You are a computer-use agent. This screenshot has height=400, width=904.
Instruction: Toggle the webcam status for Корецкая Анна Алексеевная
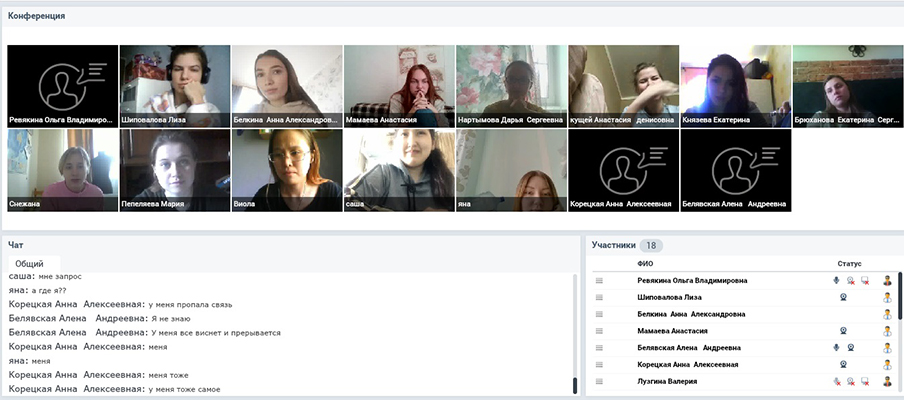pos(843,365)
